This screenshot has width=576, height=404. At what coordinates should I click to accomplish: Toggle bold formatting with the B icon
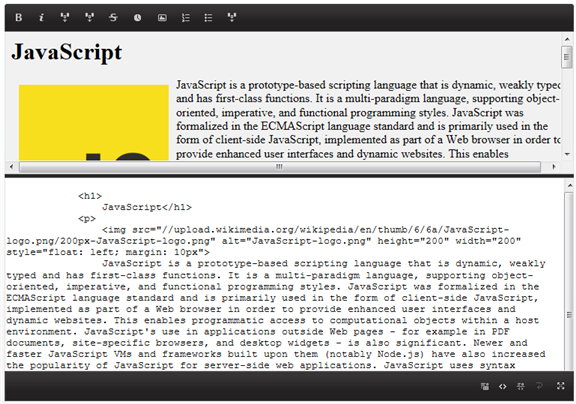point(18,17)
